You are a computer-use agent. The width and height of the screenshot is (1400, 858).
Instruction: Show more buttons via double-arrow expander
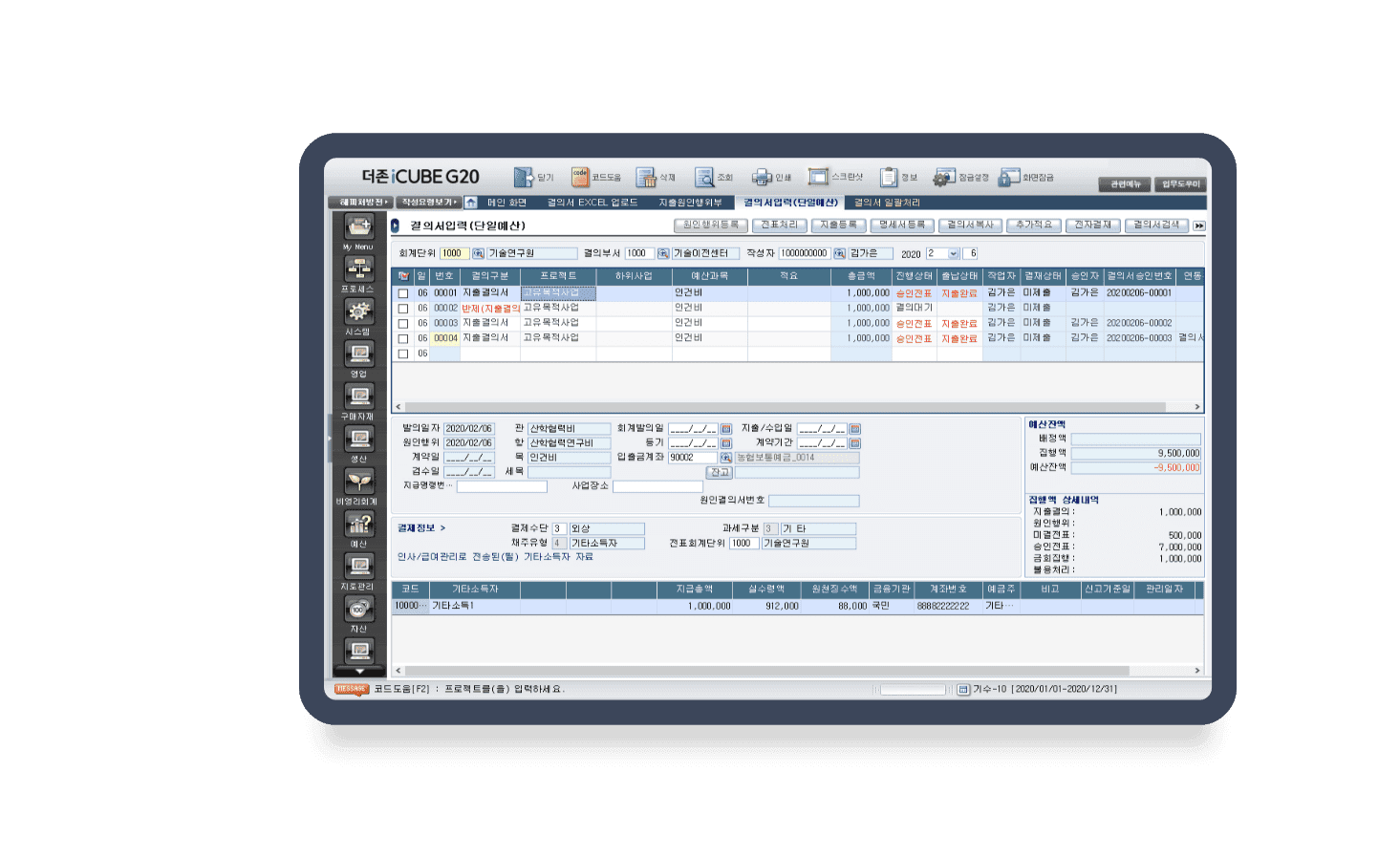[1199, 225]
